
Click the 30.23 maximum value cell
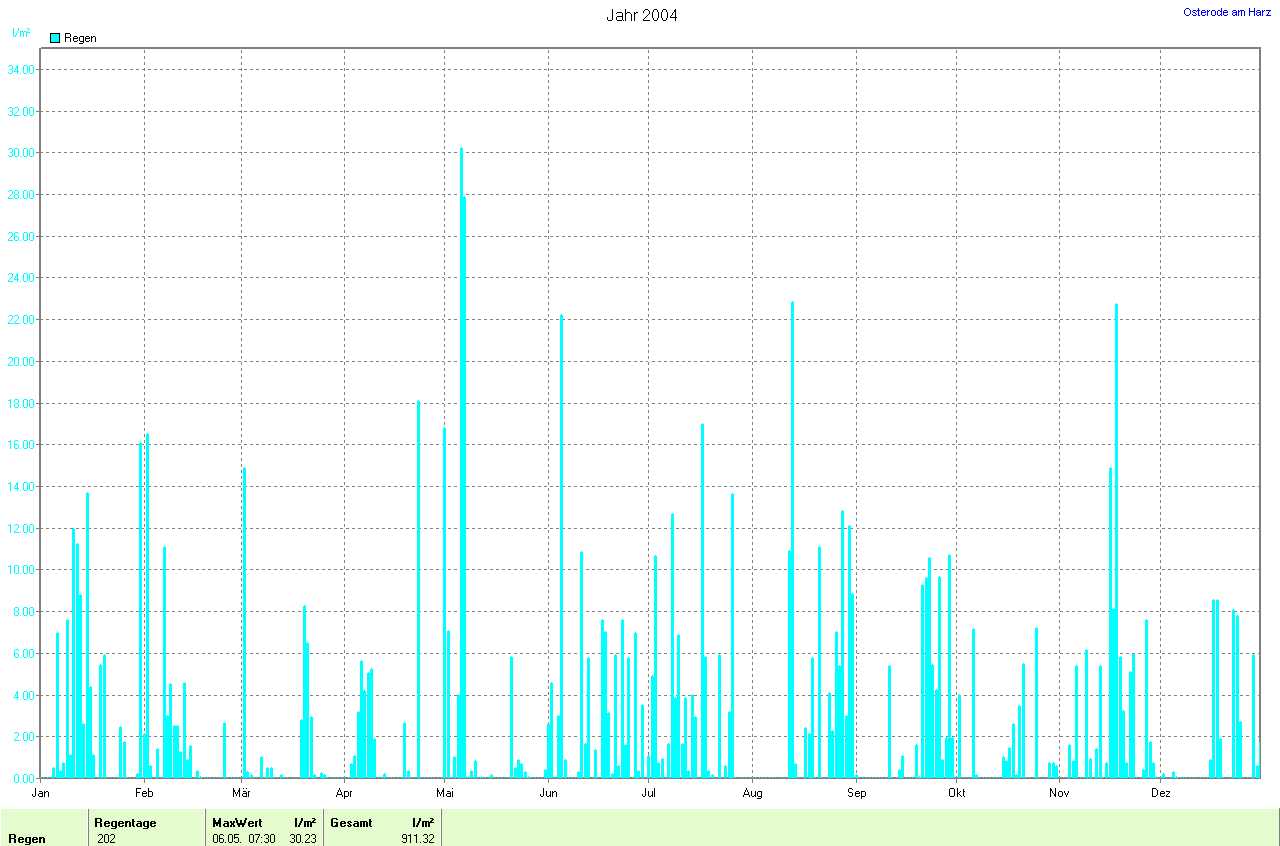(302, 838)
